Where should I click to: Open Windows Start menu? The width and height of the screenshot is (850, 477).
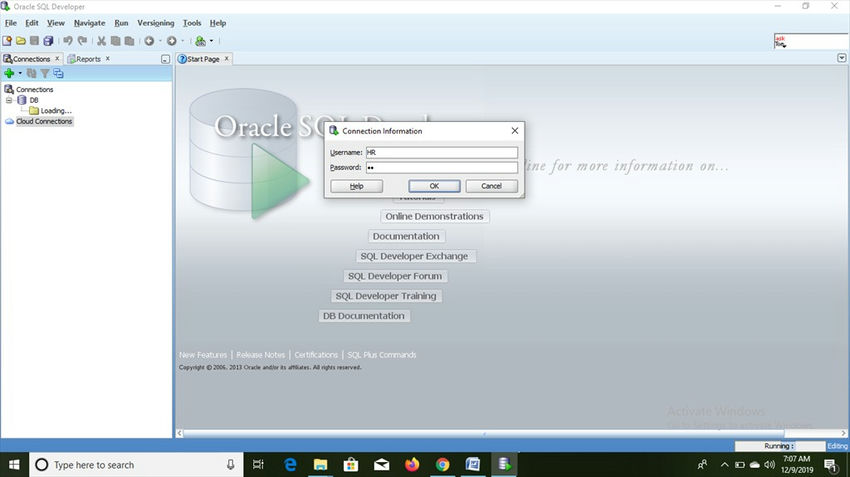(15, 465)
